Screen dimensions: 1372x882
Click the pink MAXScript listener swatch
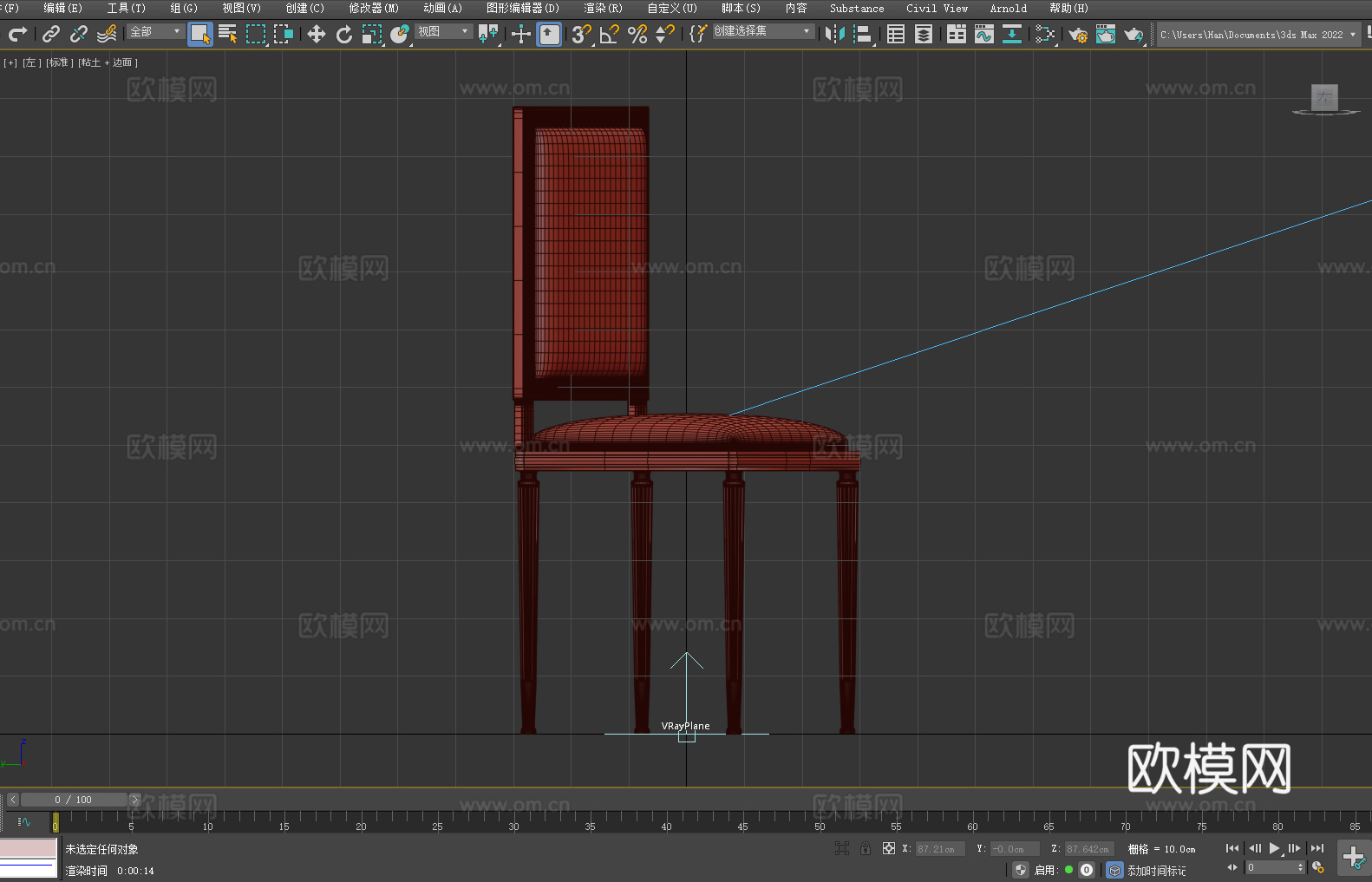29,847
